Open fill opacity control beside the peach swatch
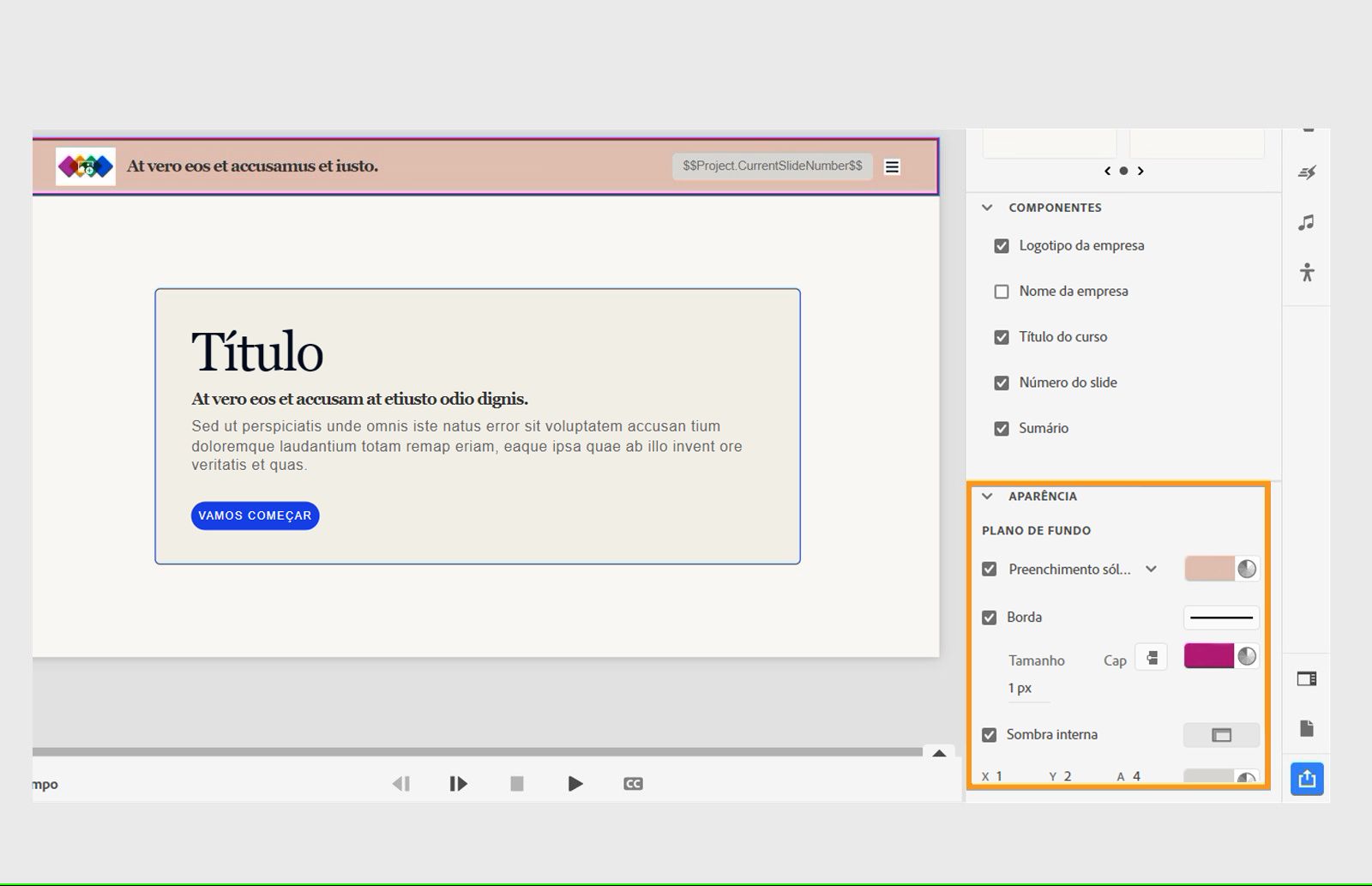The width and height of the screenshot is (1372, 886). 1247,569
